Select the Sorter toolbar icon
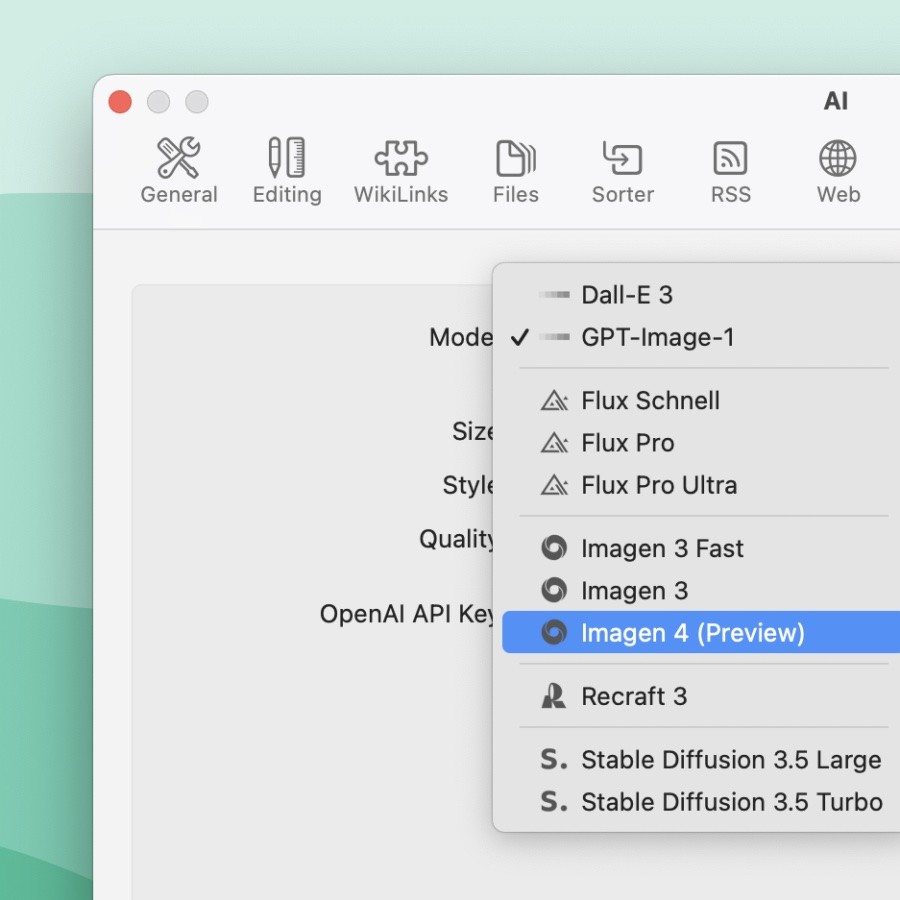 [622, 171]
